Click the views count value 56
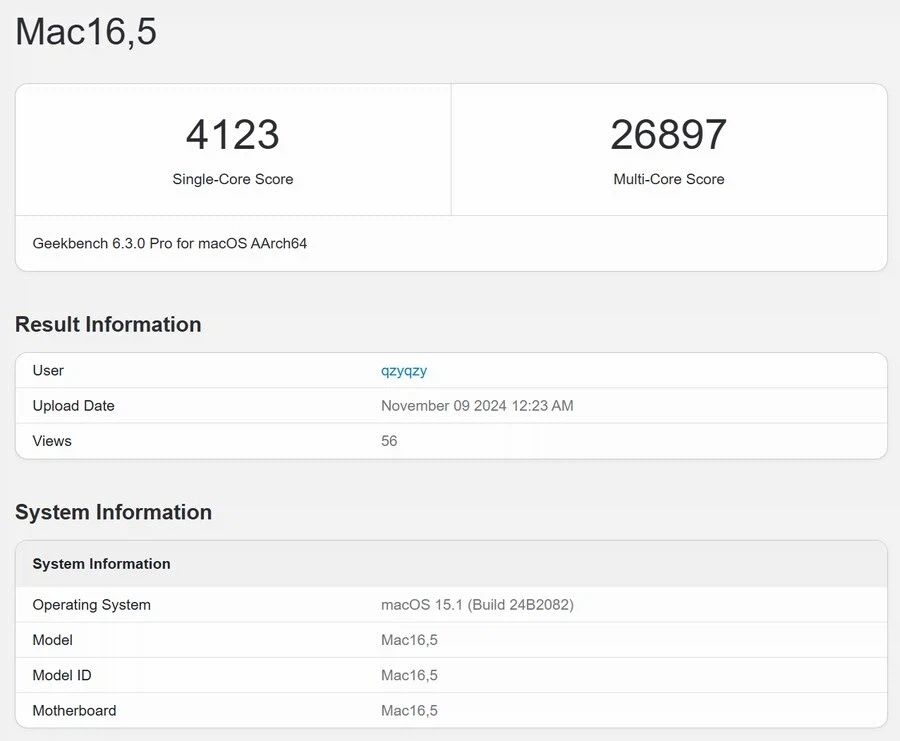 [x=389, y=441]
